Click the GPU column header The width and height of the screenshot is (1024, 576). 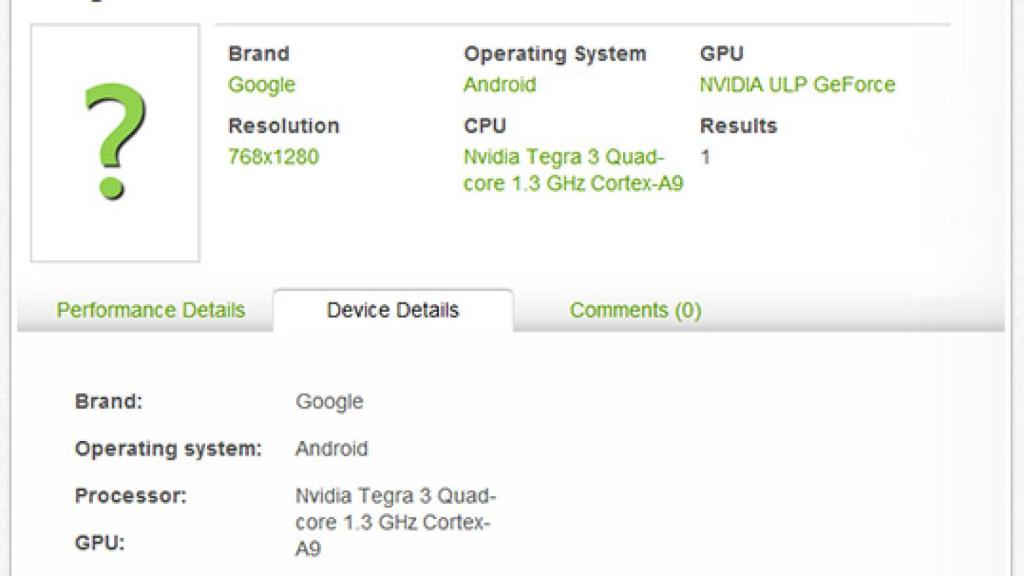721,54
